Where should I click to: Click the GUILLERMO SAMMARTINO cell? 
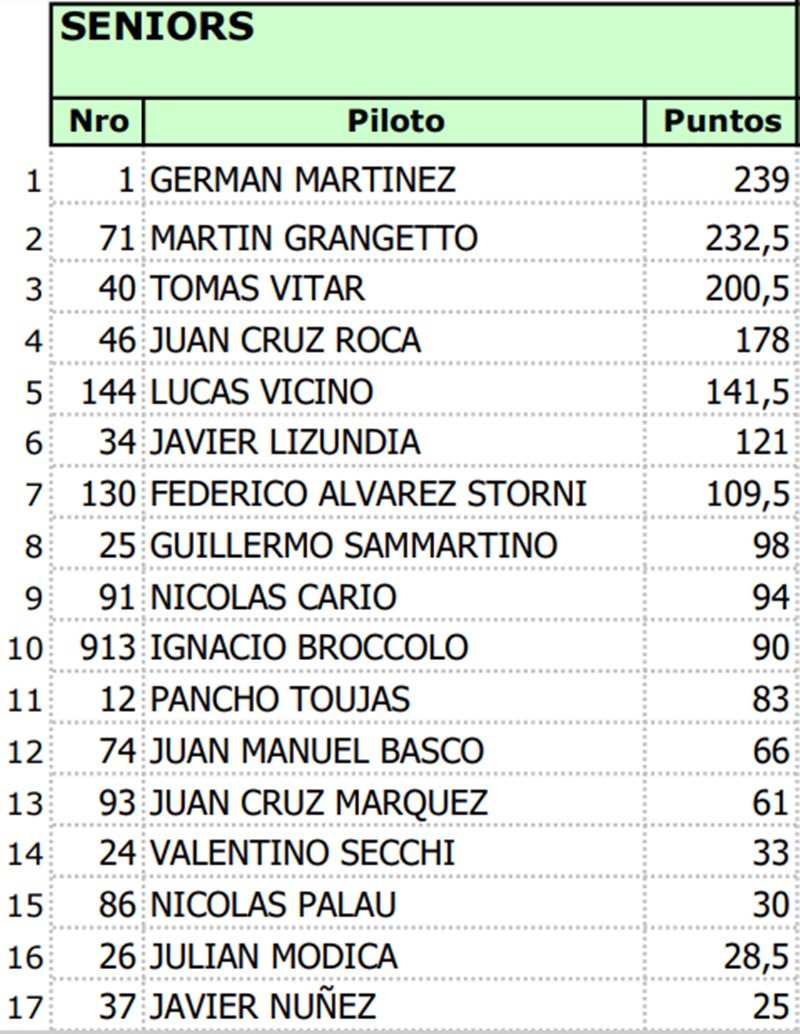pyautogui.click(x=353, y=546)
